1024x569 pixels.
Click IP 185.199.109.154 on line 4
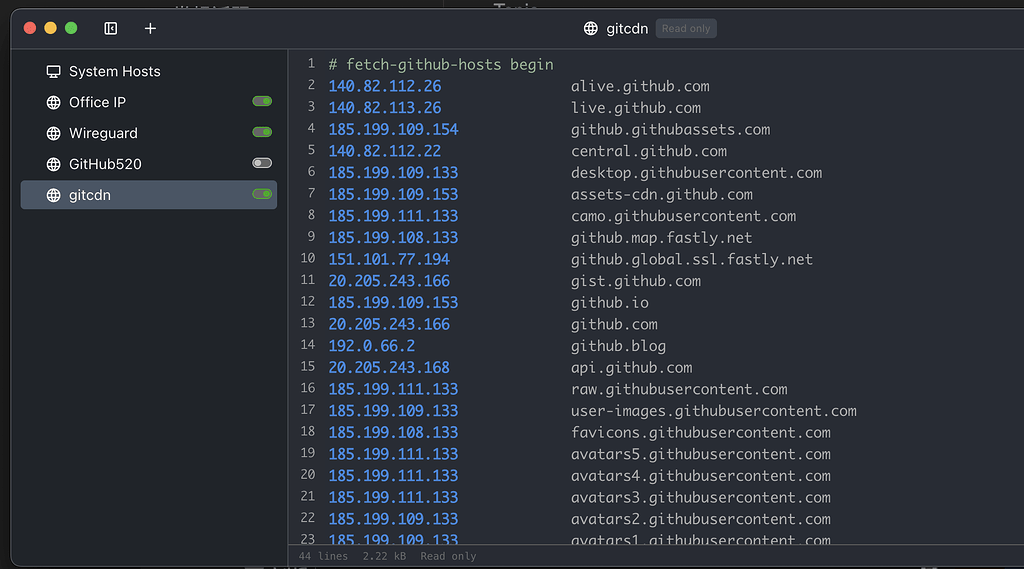click(393, 129)
